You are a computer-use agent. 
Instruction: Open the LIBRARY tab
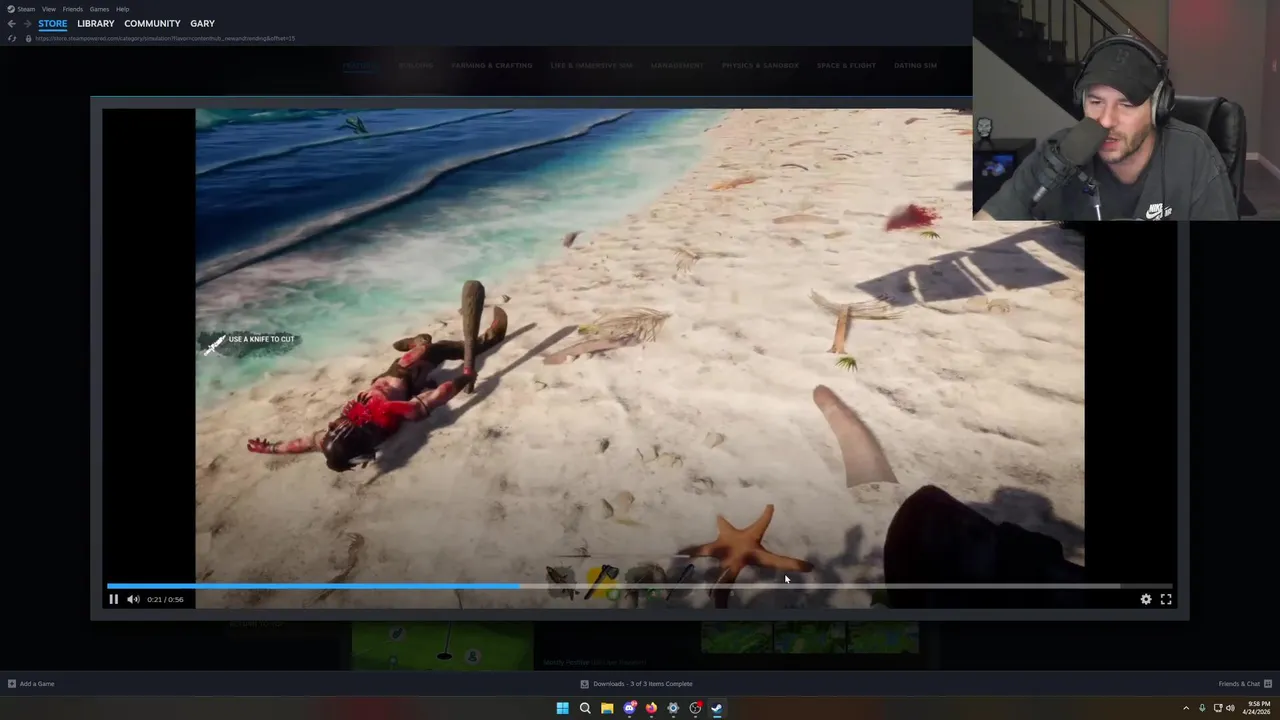[96, 23]
